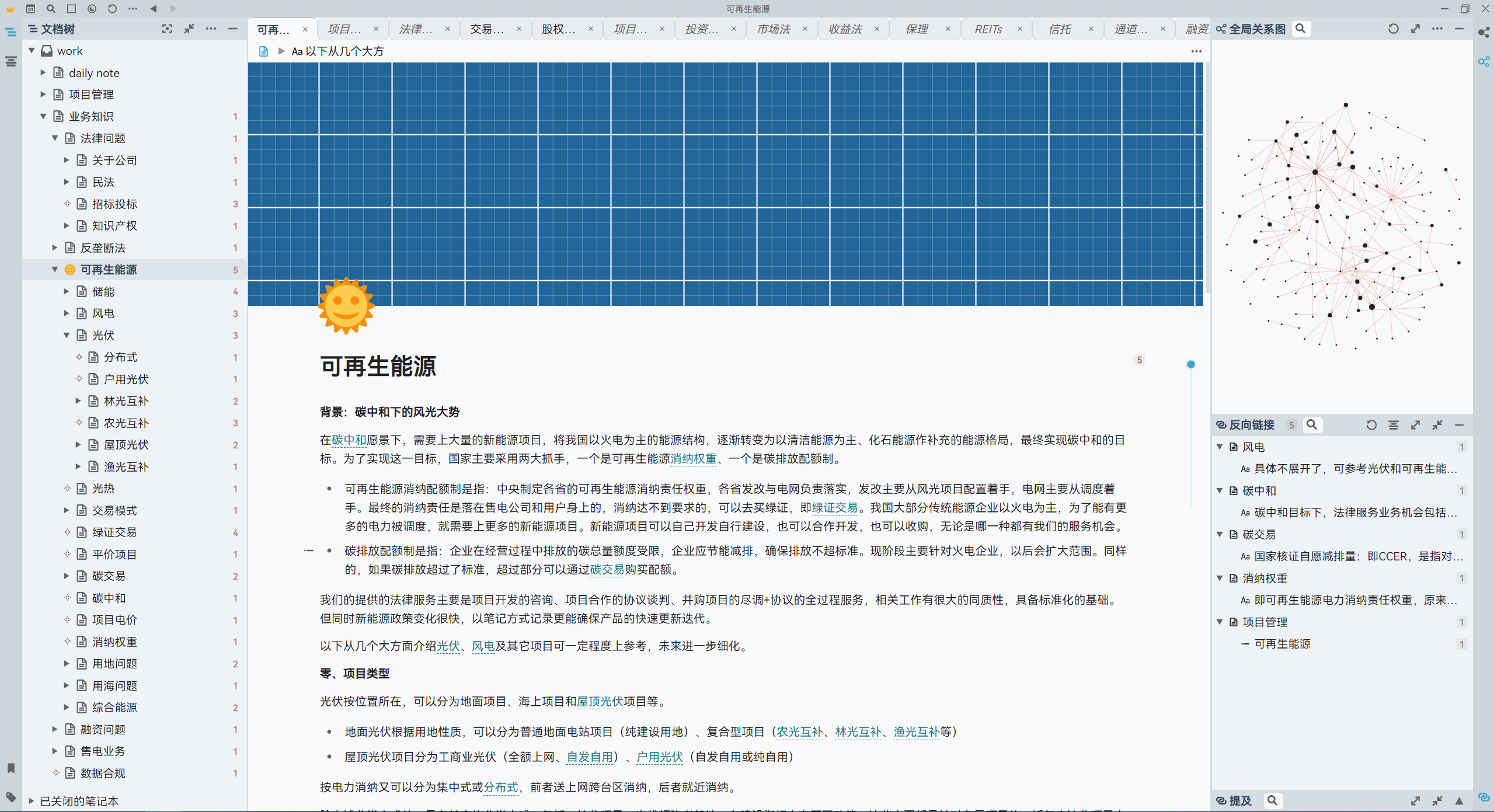Image resolution: width=1494 pixels, height=812 pixels.
Task: Search in the backlinks panel
Action: (x=1312, y=425)
